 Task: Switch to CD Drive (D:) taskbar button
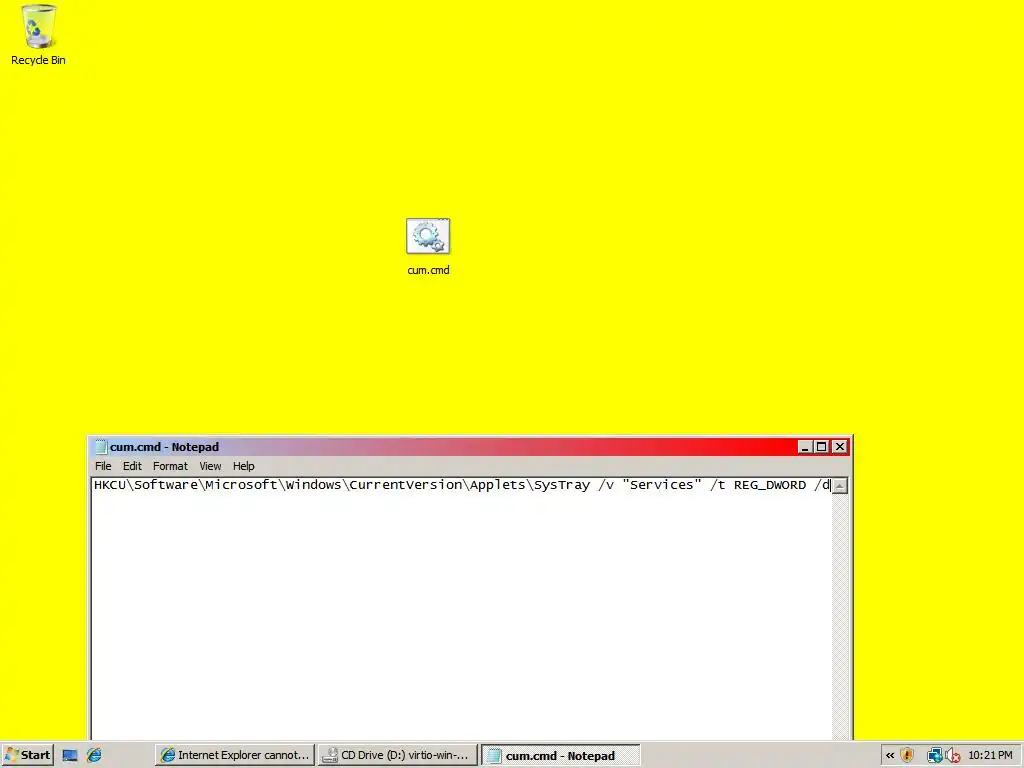click(x=398, y=755)
